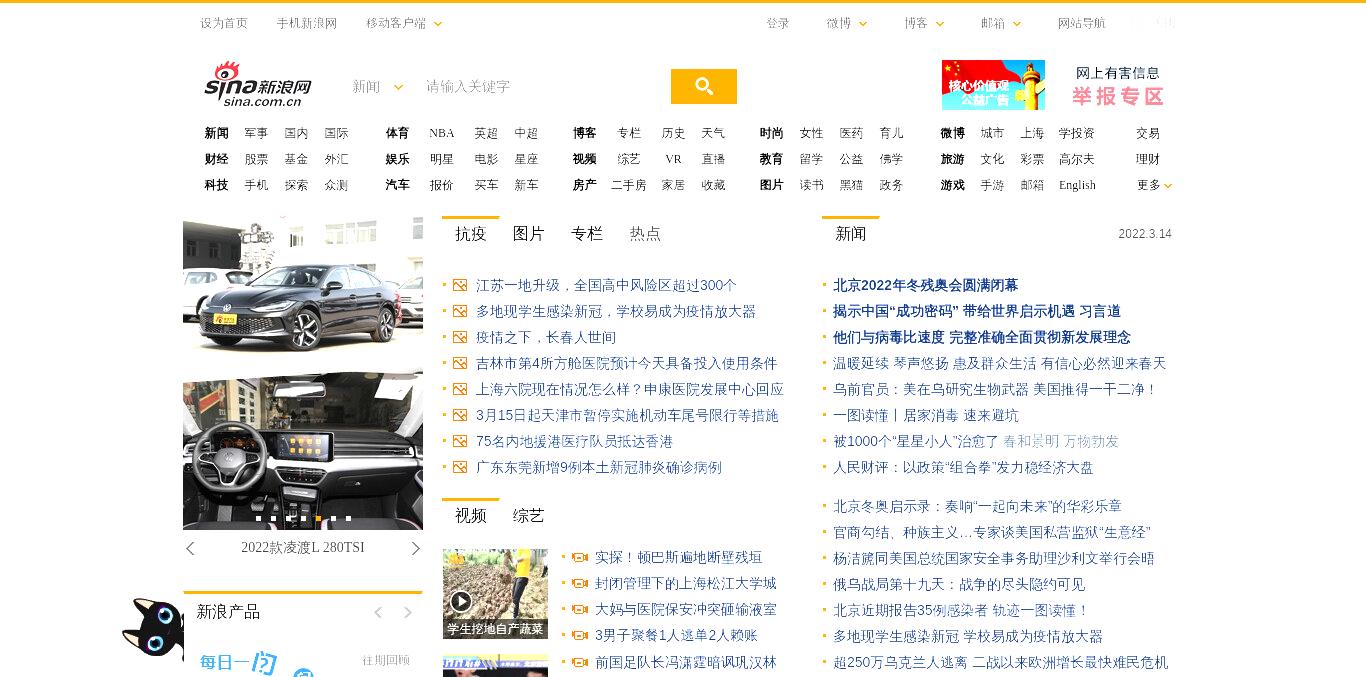Open picture icon beside 吉林市第4所方舱医院 headline
This screenshot has width=1366, height=677.
point(460,363)
